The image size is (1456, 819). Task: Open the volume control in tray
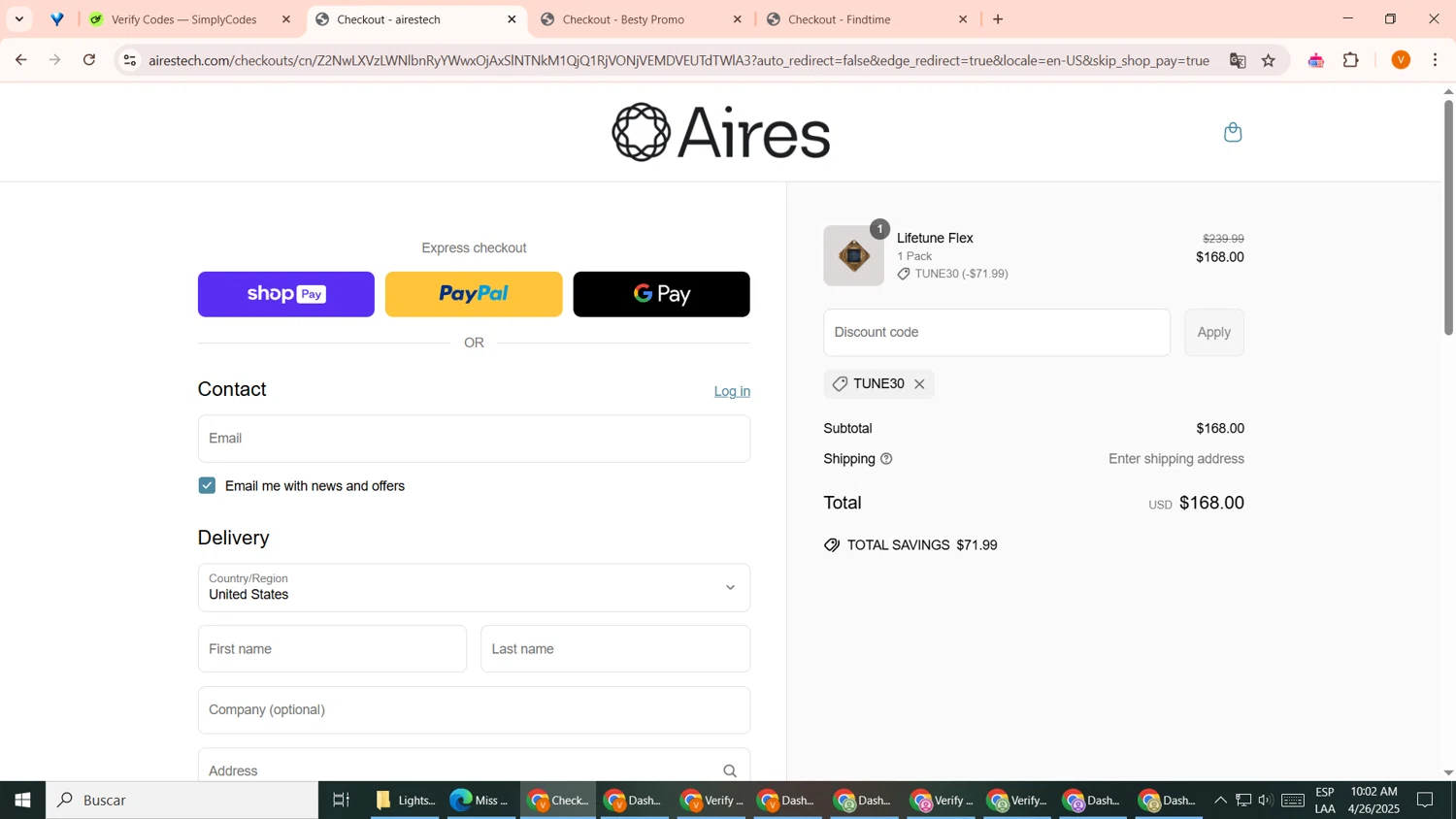(1266, 801)
